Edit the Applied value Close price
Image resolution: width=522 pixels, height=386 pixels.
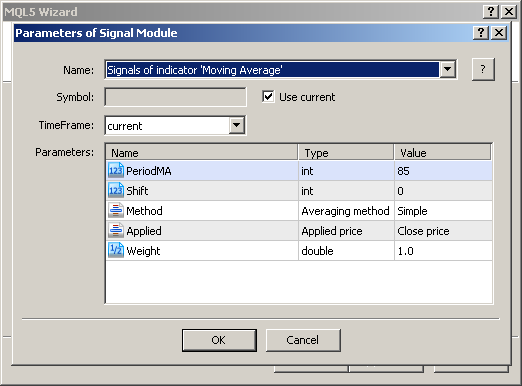443,231
